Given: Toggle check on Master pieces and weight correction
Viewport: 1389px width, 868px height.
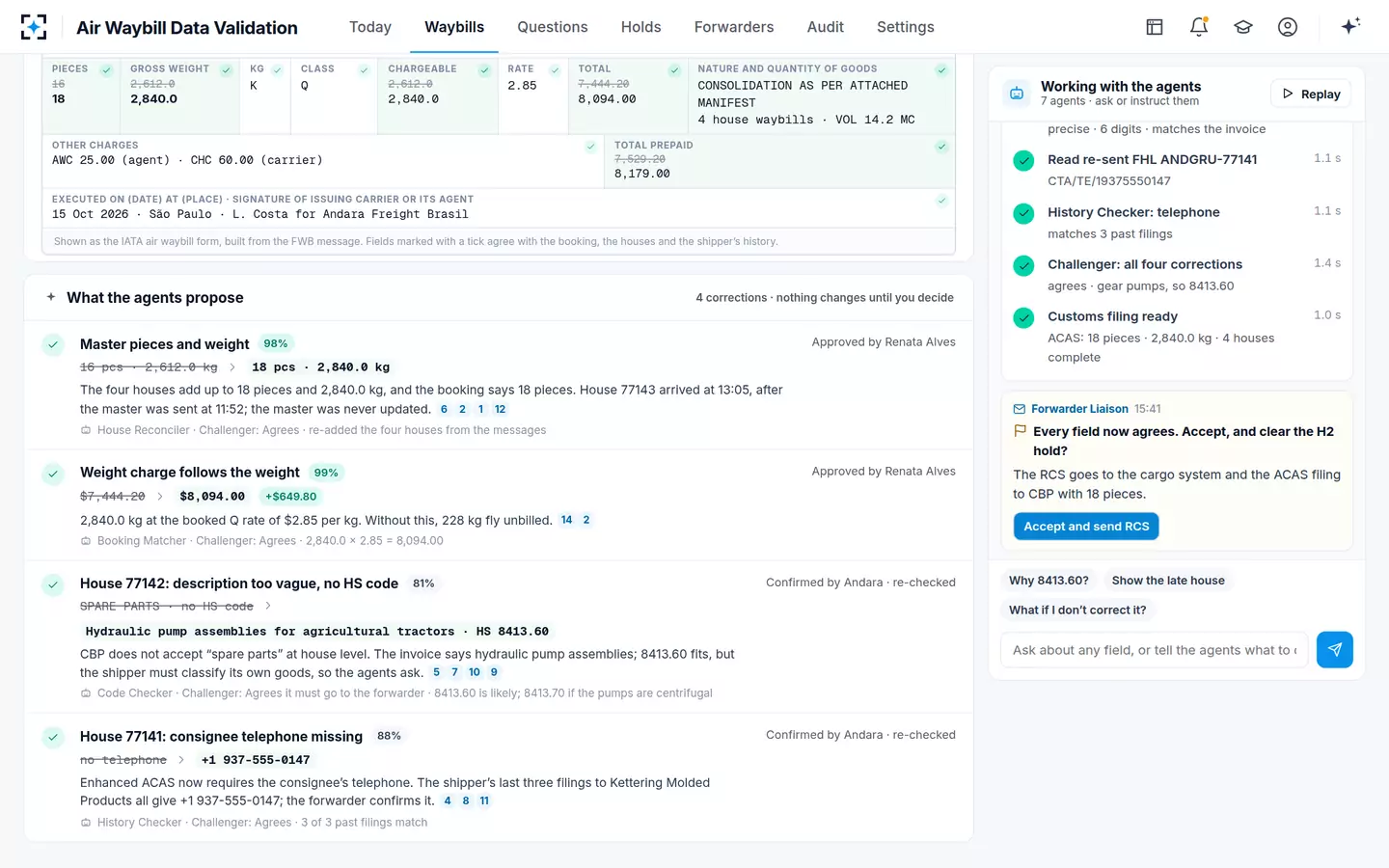Looking at the screenshot, I should point(53,344).
